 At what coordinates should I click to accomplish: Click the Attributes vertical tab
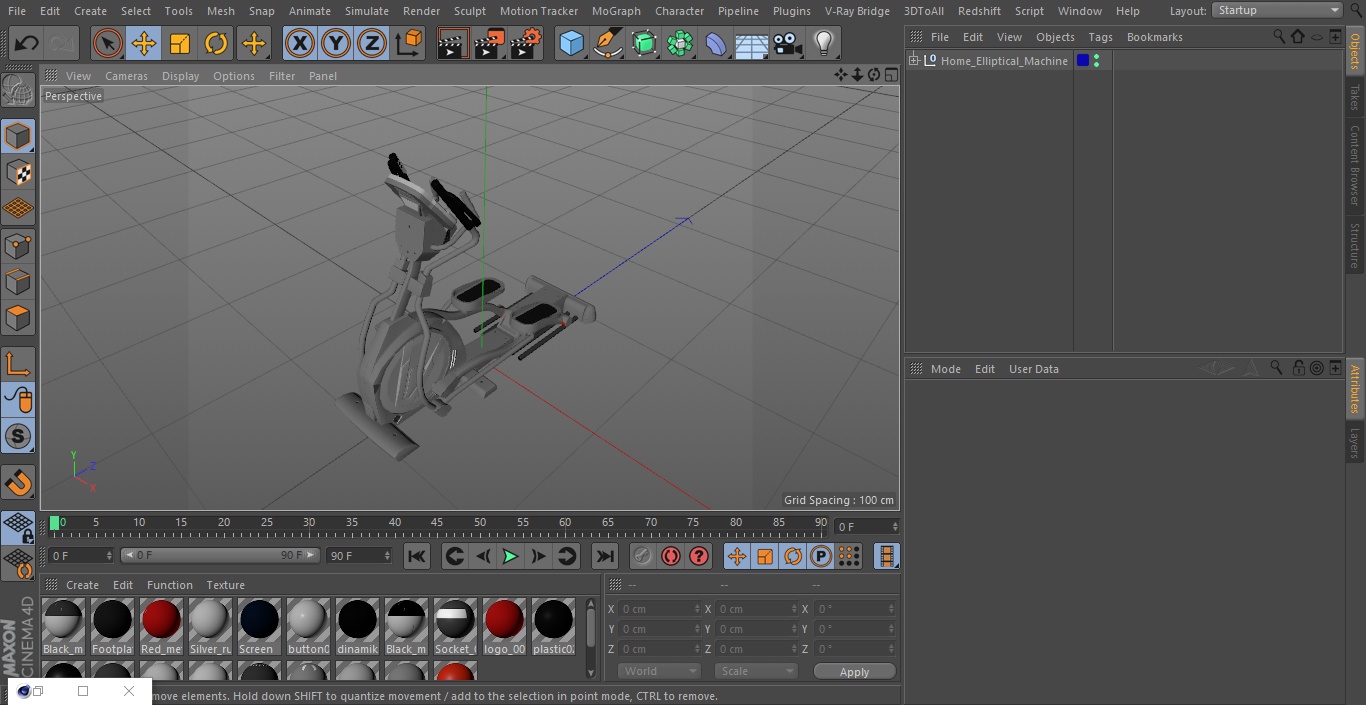(x=1355, y=389)
